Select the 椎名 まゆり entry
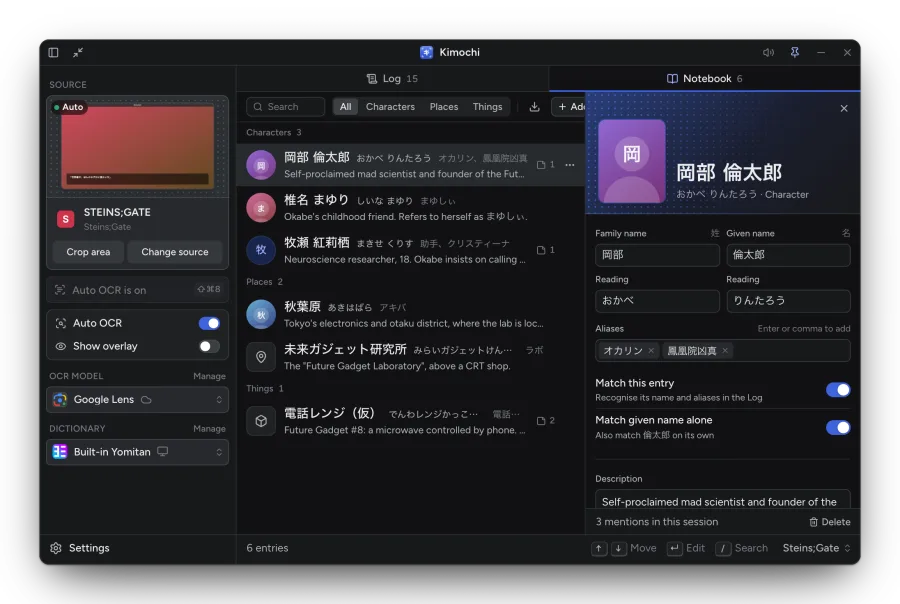Viewport: 900px width, 604px height. pos(410,208)
